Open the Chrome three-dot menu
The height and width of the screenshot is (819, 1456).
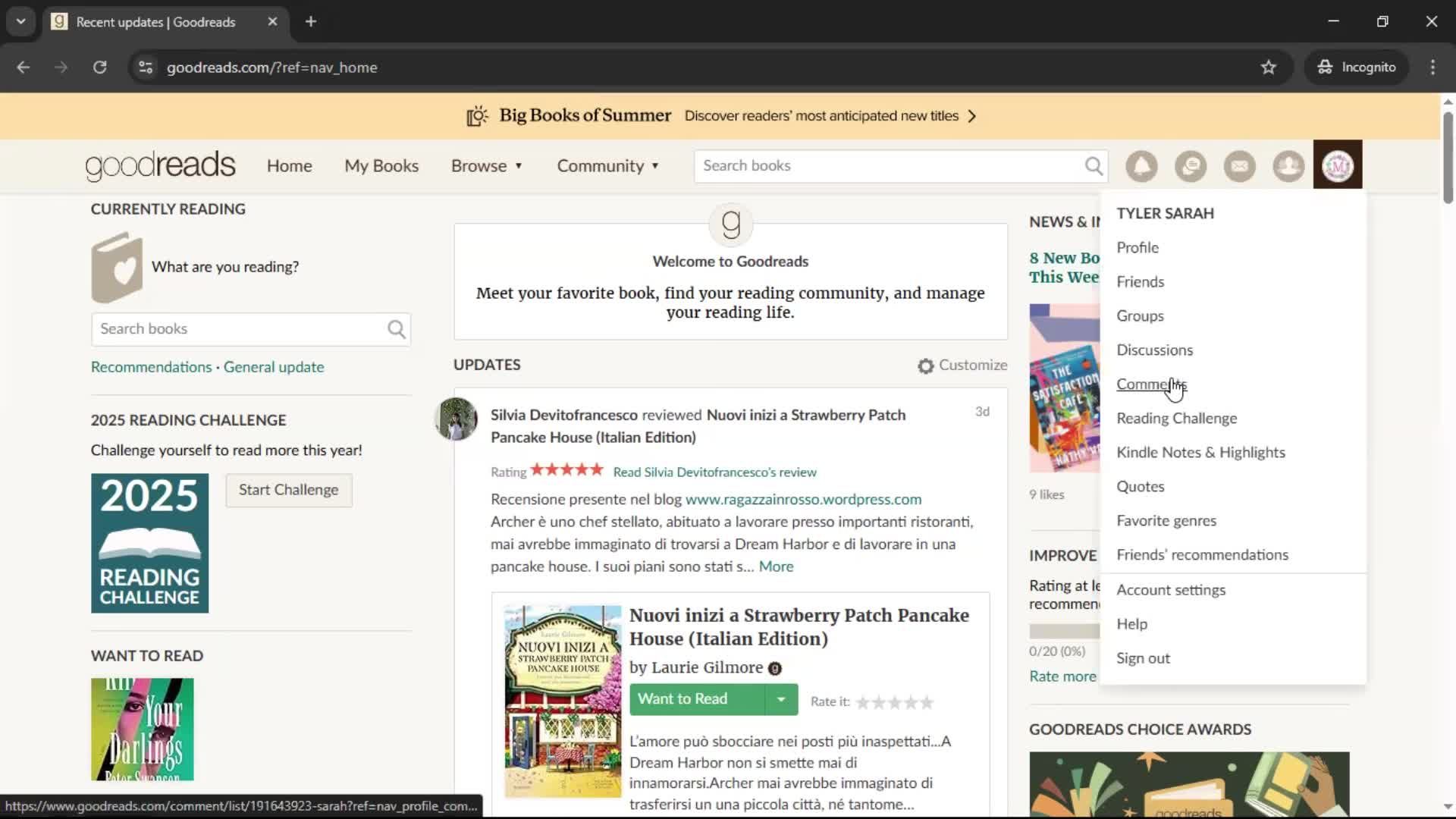[1432, 67]
